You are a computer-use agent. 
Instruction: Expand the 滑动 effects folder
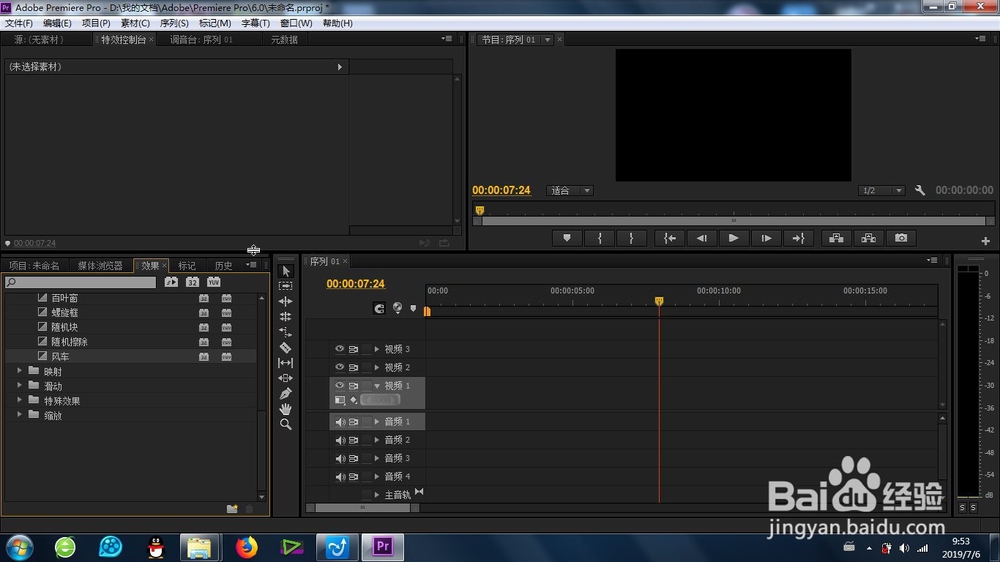(19, 385)
